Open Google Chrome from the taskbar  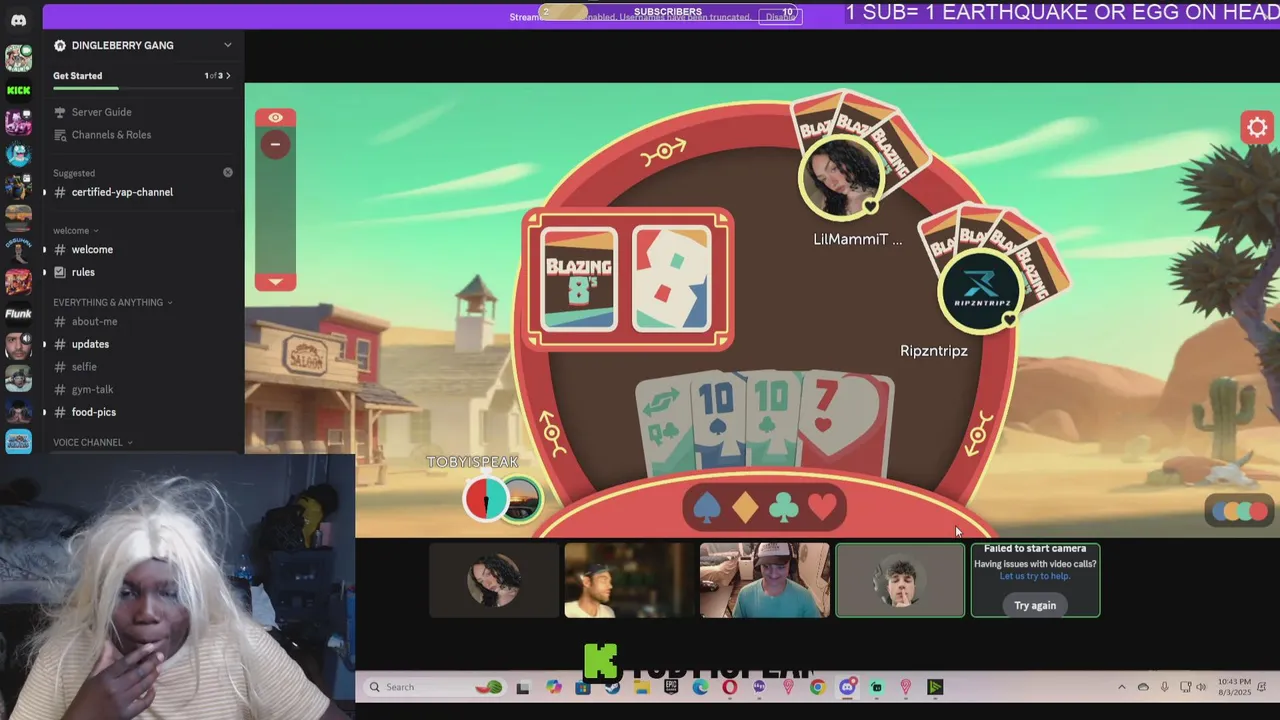(x=817, y=687)
